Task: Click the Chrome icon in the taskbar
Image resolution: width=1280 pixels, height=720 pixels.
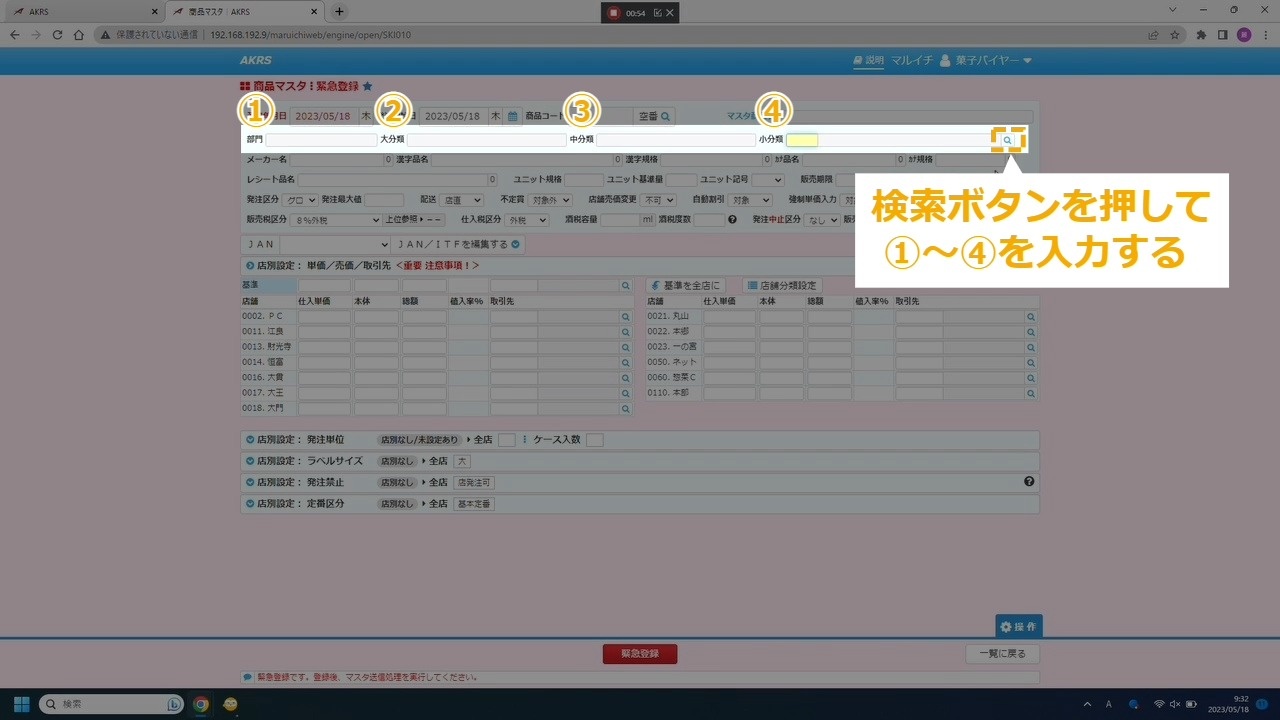Action: 201,704
